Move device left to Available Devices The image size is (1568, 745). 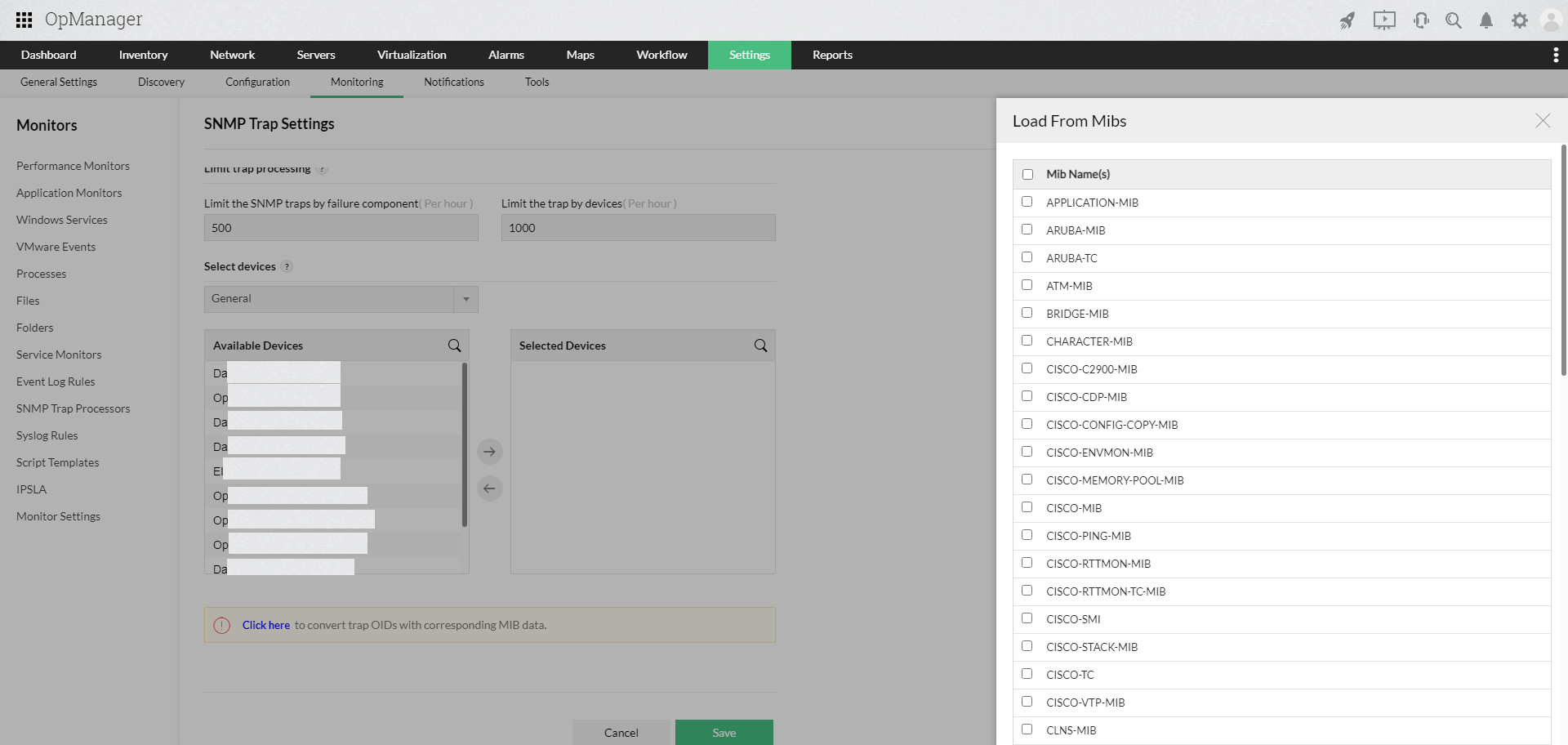[x=489, y=488]
